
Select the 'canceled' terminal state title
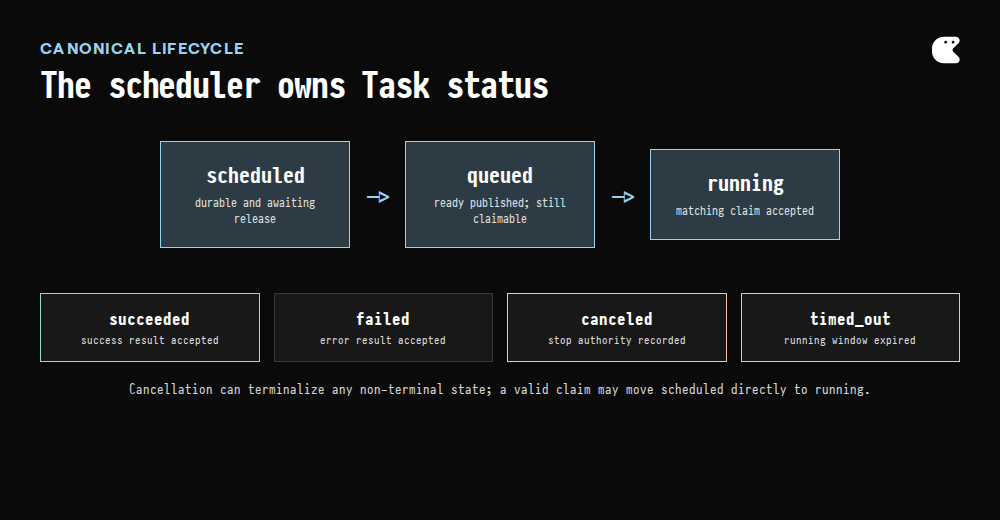coord(617,319)
